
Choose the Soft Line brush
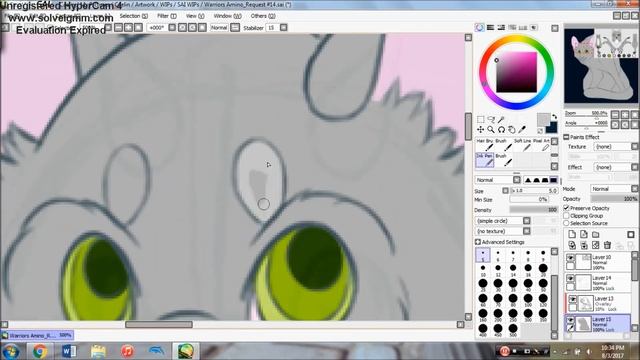(522, 144)
